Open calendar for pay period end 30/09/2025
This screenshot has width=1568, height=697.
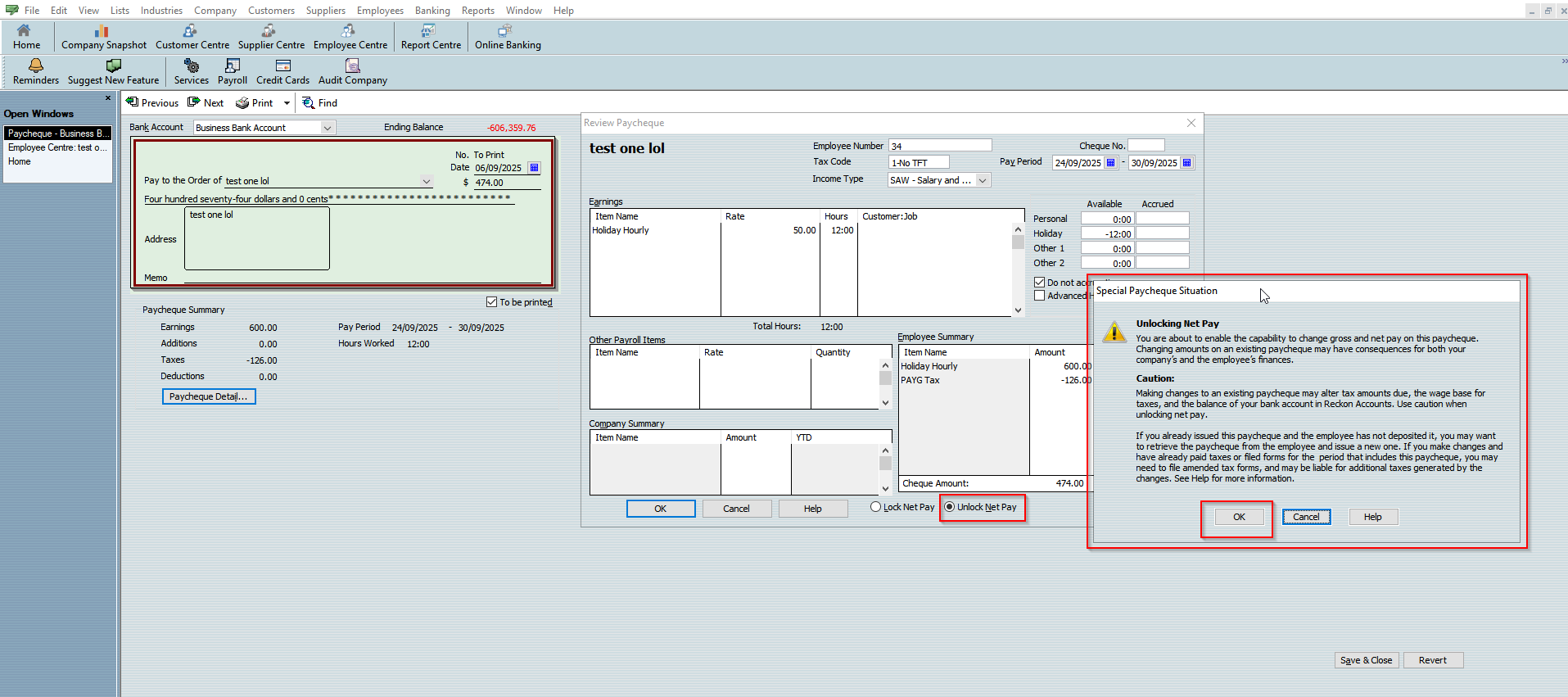(1187, 162)
